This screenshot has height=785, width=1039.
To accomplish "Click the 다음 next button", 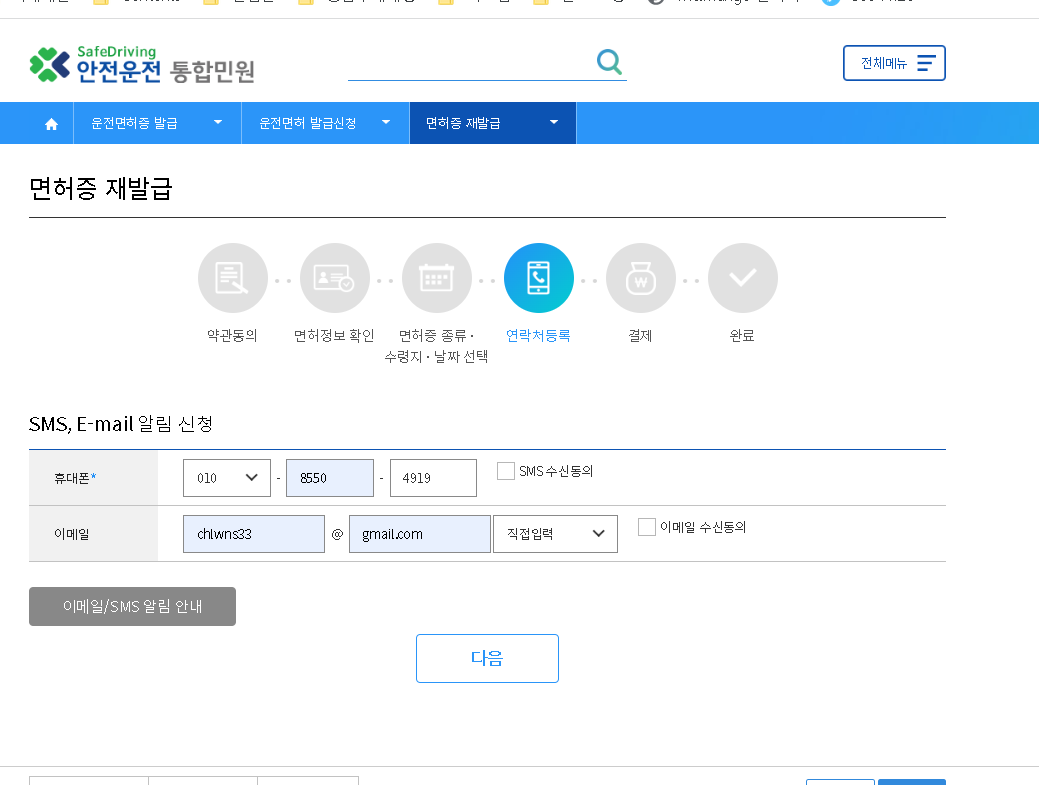I will pos(487,658).
